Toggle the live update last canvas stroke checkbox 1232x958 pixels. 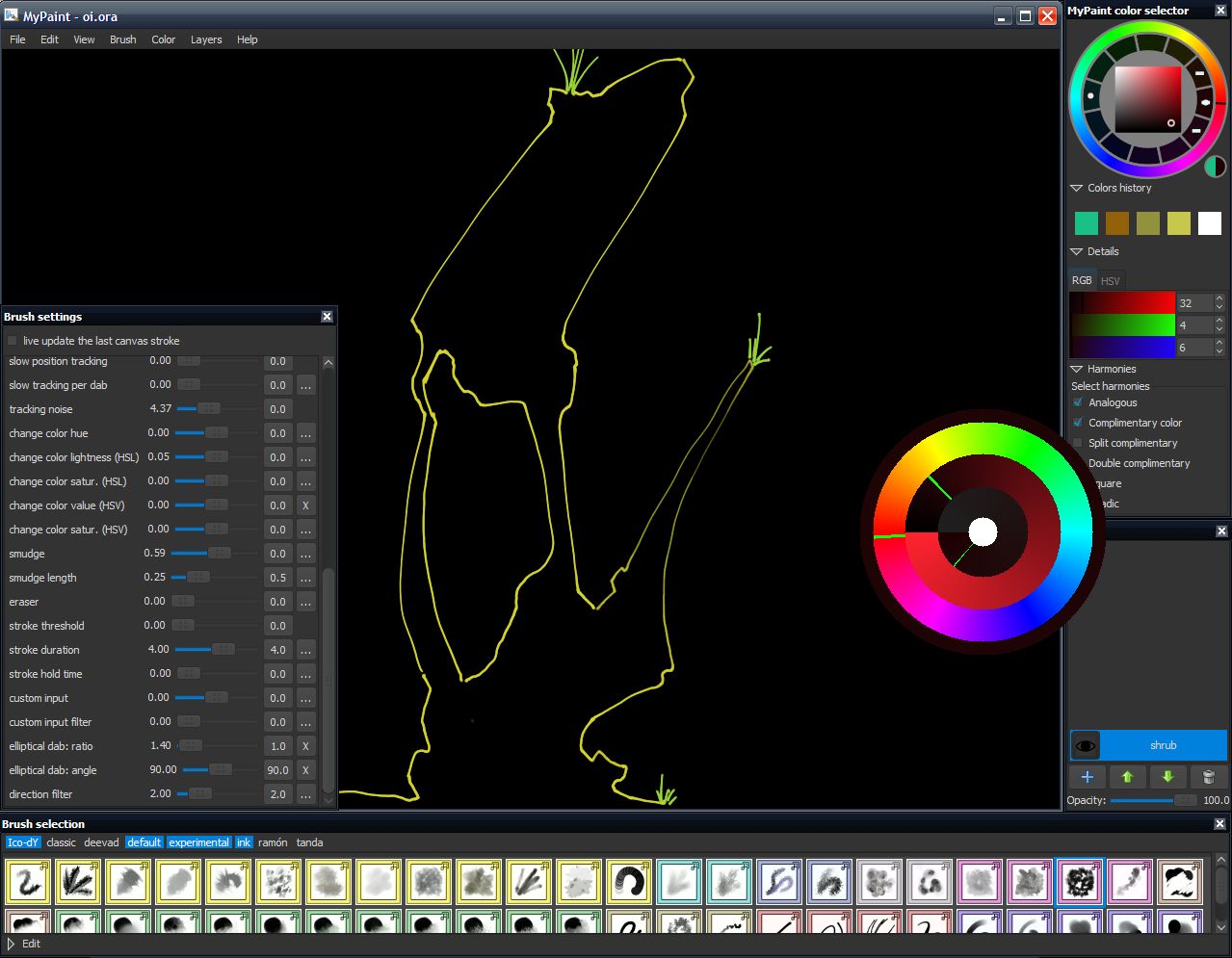13,341
